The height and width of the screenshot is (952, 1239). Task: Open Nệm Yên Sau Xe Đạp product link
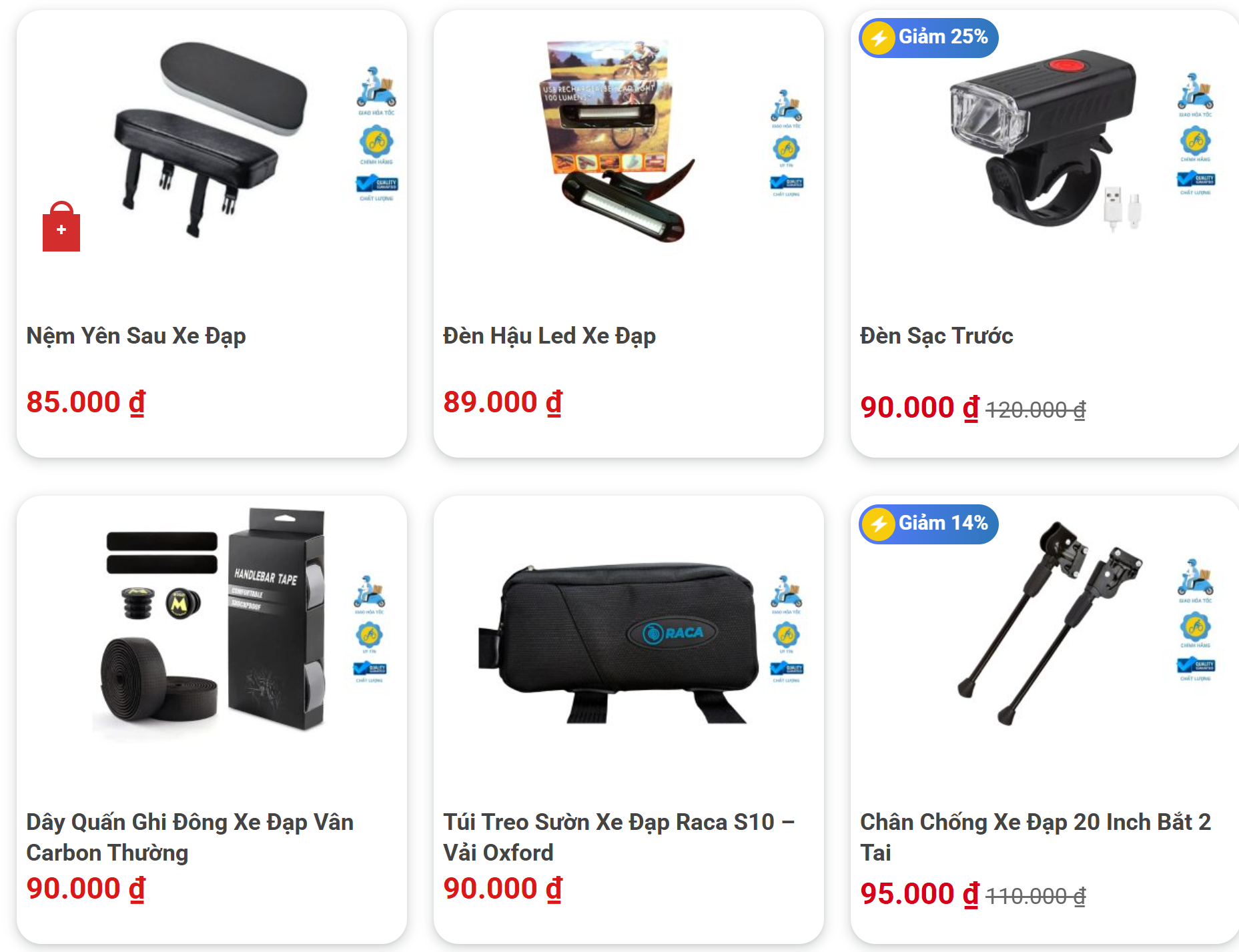136,336
